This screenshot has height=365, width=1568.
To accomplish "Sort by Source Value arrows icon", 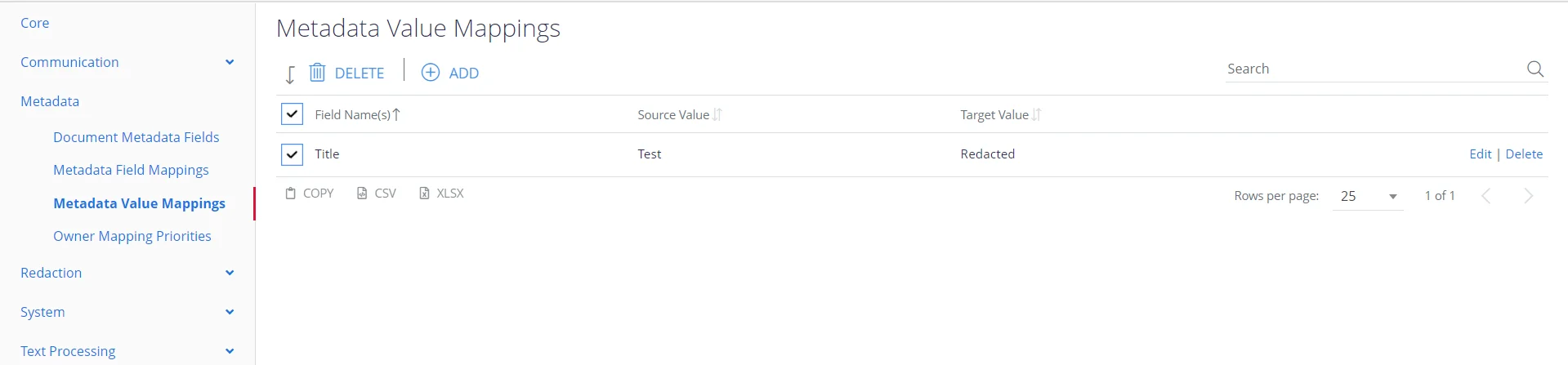I will point(717,114).
